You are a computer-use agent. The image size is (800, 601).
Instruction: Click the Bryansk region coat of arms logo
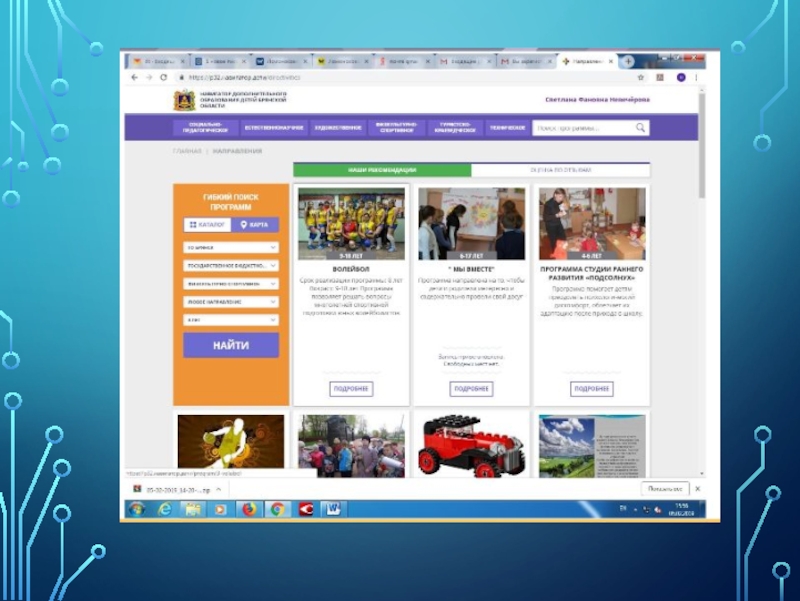pyautogui.click(x=184, y=100)
